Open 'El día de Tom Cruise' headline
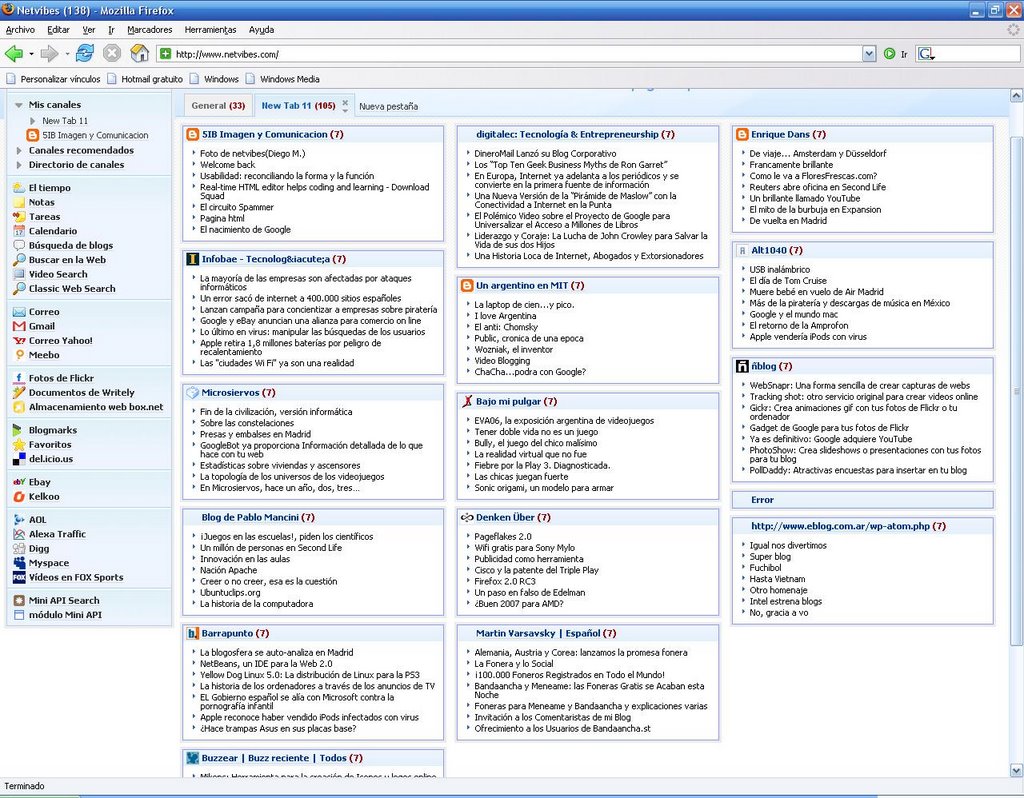Image resolution: width=1024 pixels, height=798 pixels. (788, 281)
